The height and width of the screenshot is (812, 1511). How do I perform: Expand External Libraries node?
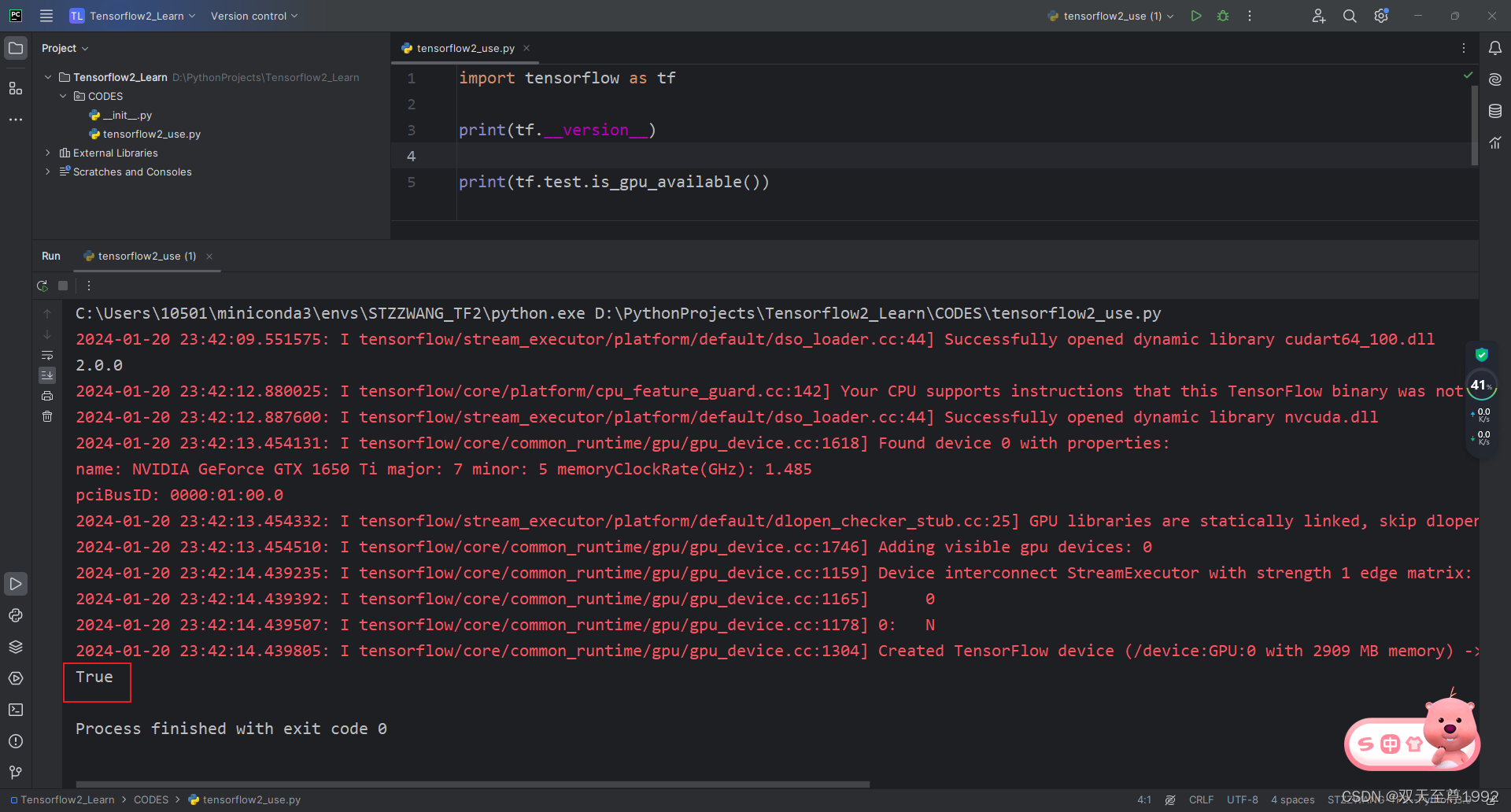(x=48, y=153)
